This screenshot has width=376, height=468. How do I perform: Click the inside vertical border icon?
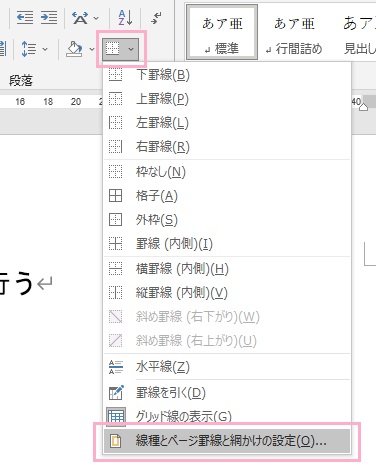[115, 293]
